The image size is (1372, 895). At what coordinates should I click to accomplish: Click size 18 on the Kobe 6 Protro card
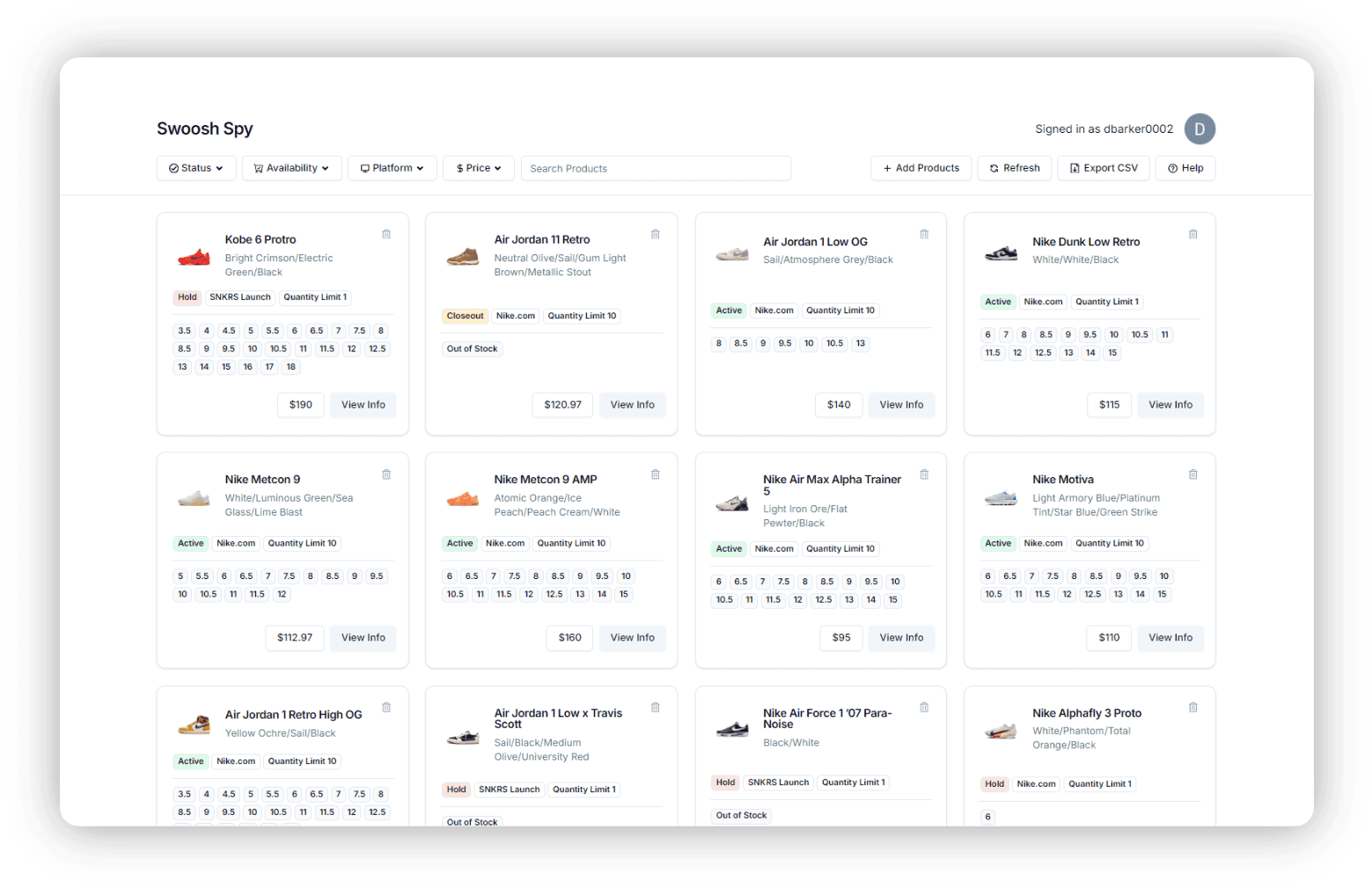[x=291, y=367]
